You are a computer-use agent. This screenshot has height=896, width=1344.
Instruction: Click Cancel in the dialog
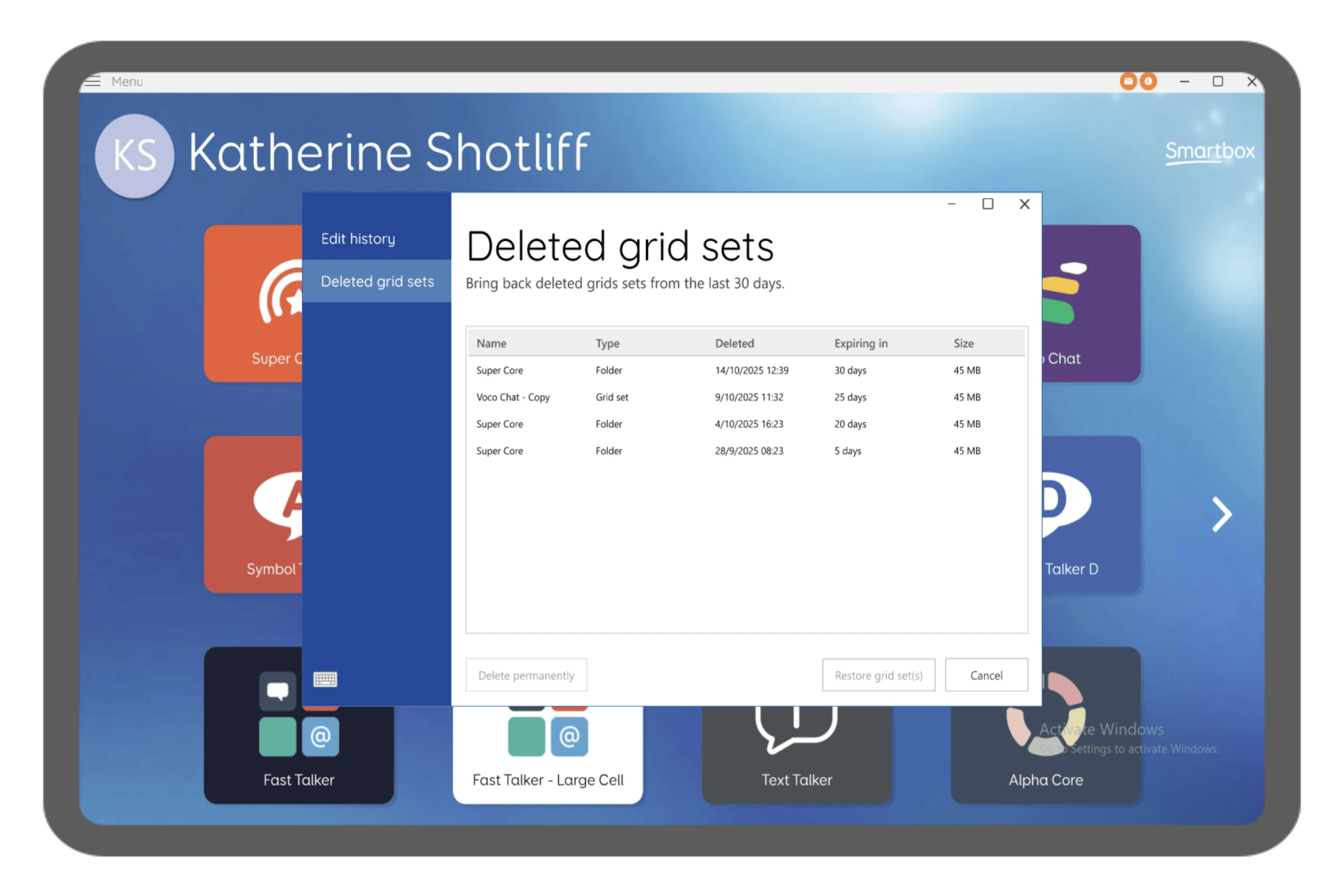tap(986, 675)
